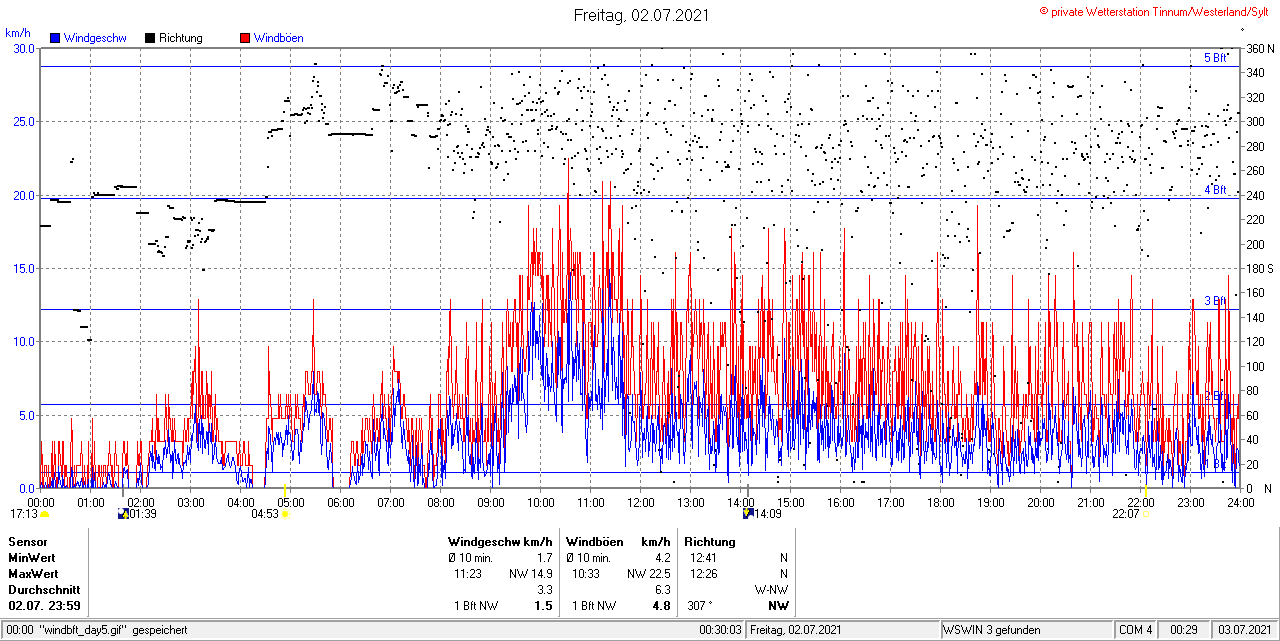Viewport: 1280px width, 641px height.
Task: Click the Sensor header in the table
Action: pos(27,541)
